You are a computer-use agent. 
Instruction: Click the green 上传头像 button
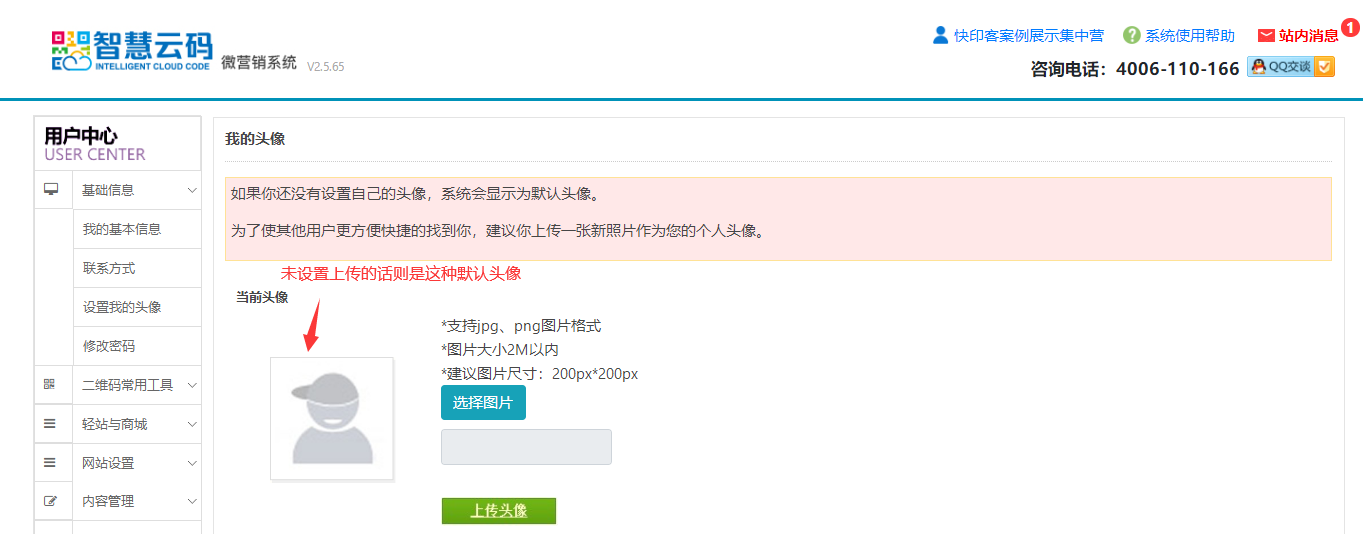coord(498,511)
